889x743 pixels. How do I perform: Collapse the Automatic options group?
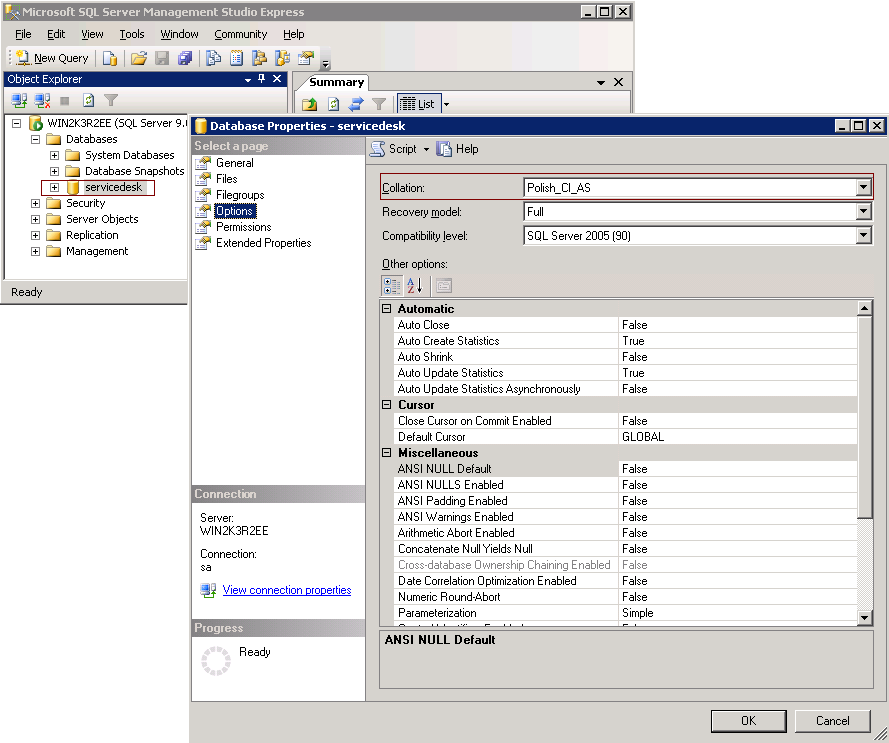coord(387,309)
